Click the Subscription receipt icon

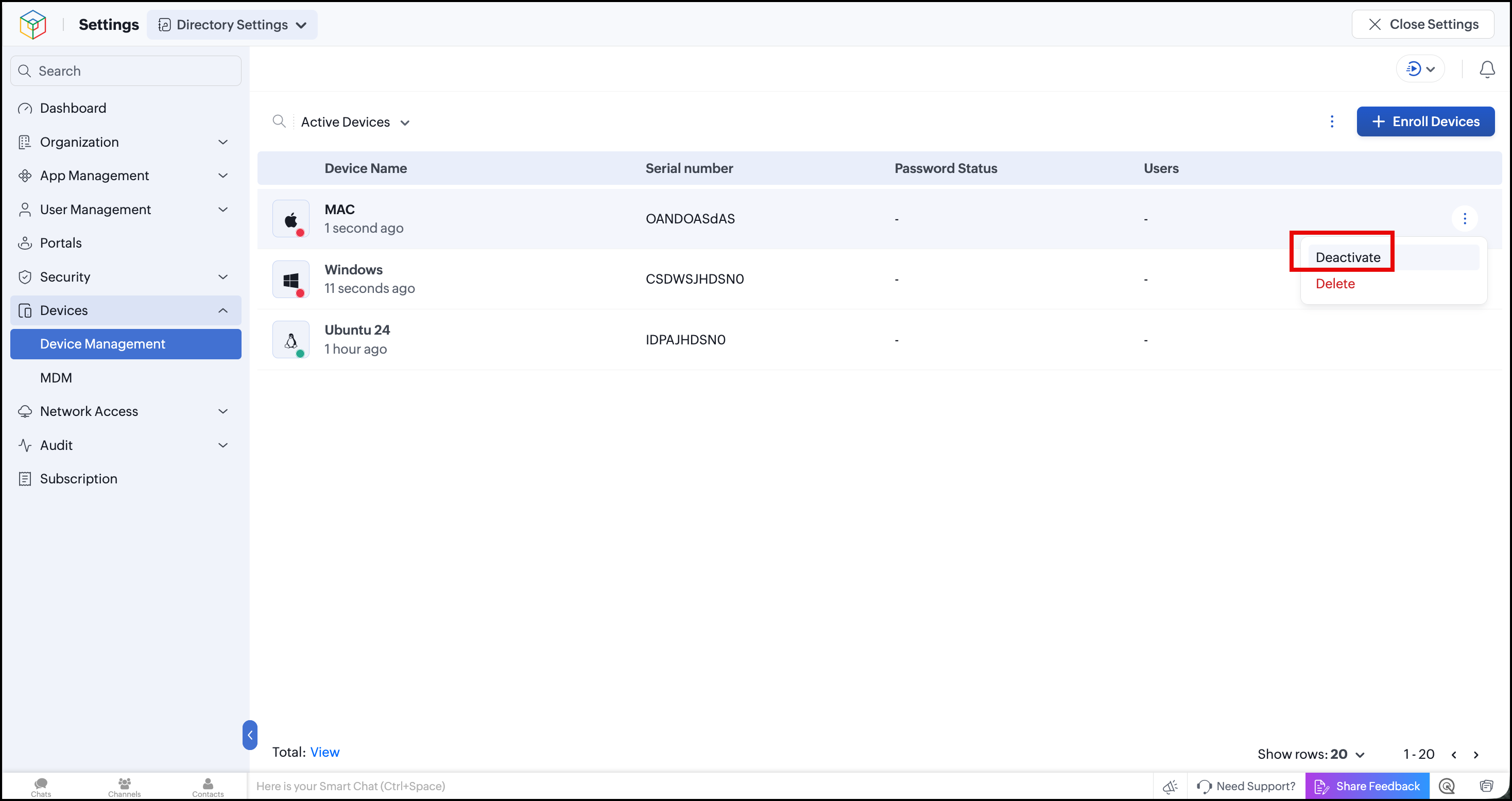25,479
